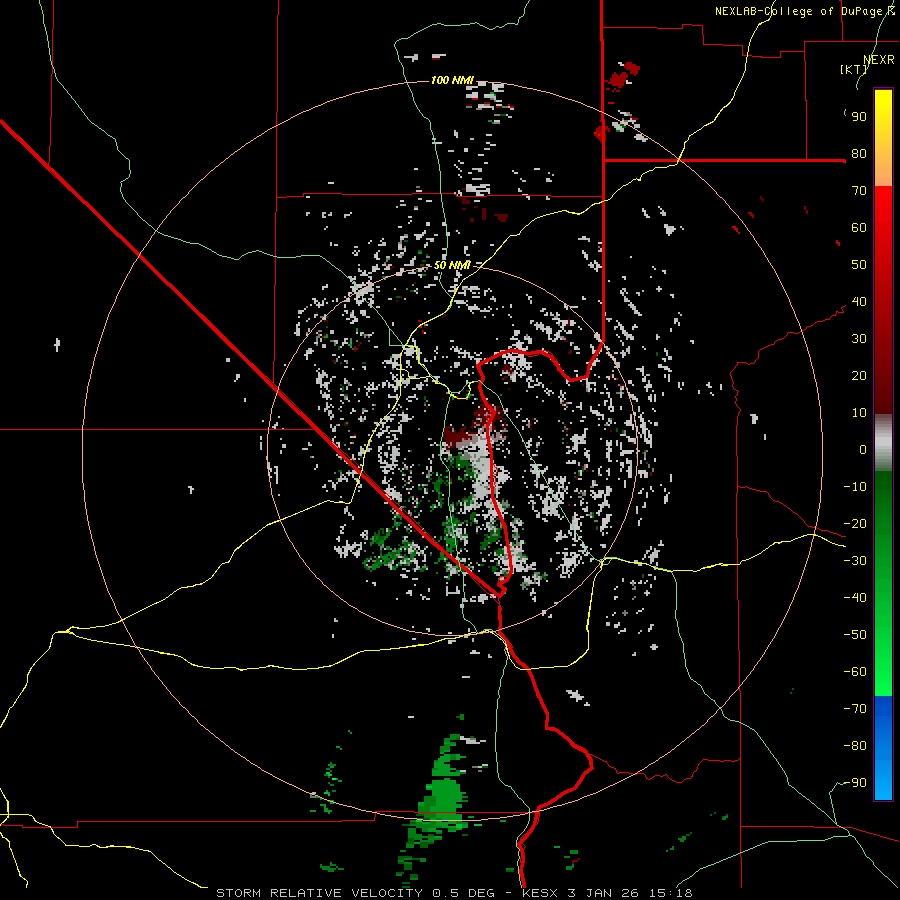900x900 pixels.
Task: Click the -10 scale label
Action: click(855, 487)
